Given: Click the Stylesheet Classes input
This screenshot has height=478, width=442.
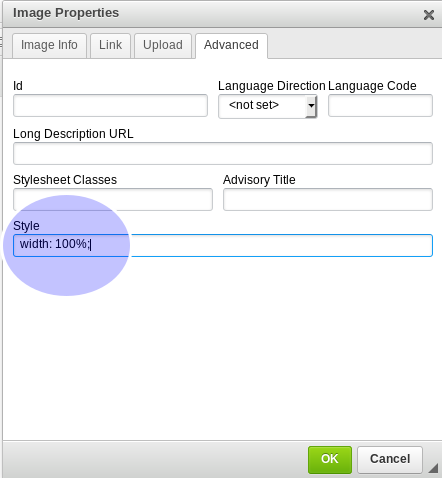Looking at the screenshot, I should 113,199.
